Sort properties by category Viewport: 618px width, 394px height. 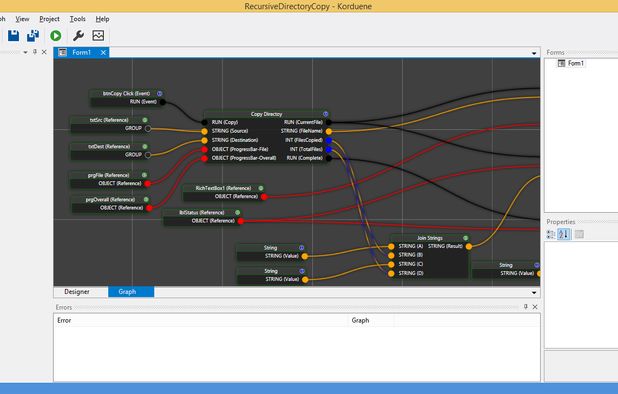point(551,234)
